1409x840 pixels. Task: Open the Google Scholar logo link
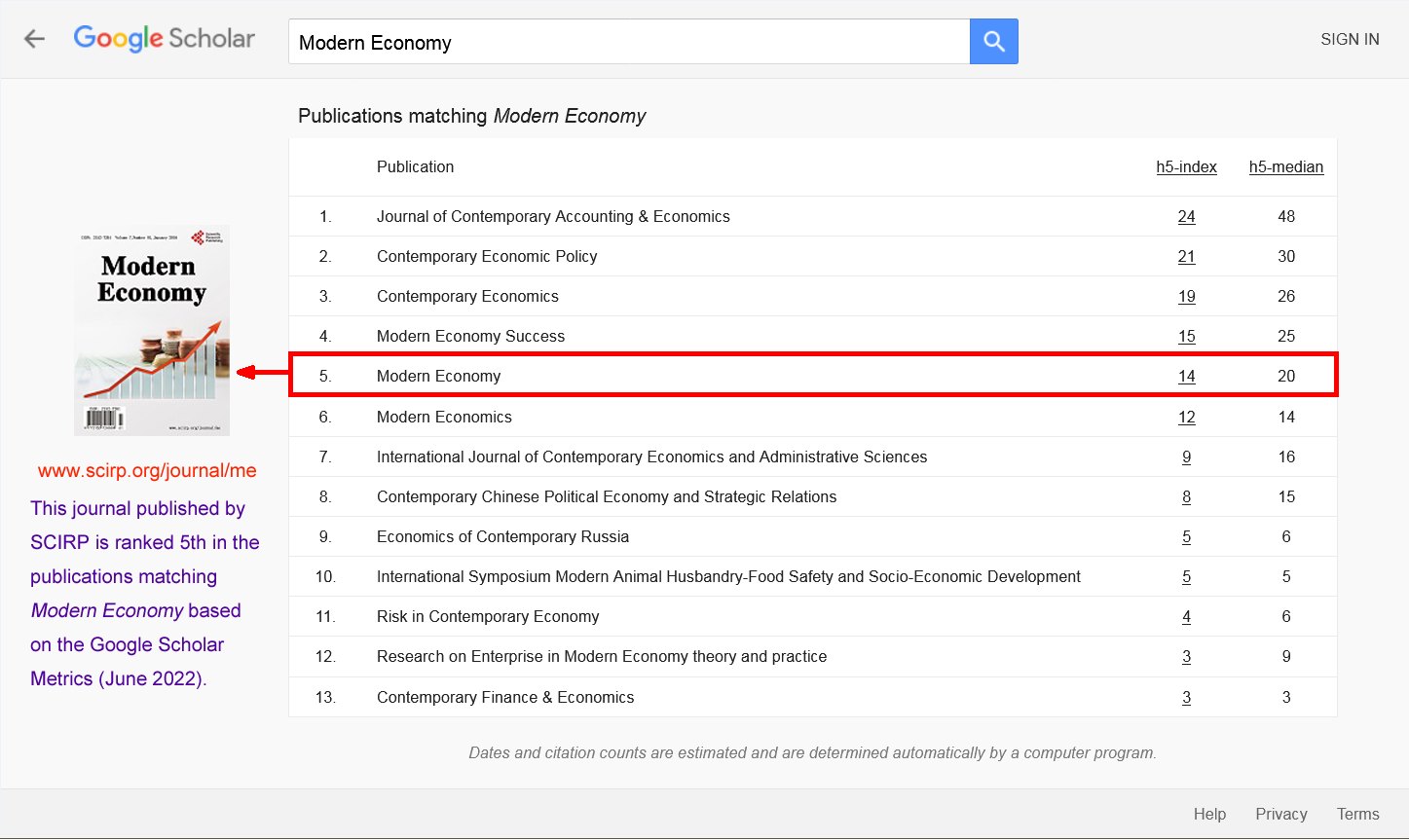click(x=164, y=39)
